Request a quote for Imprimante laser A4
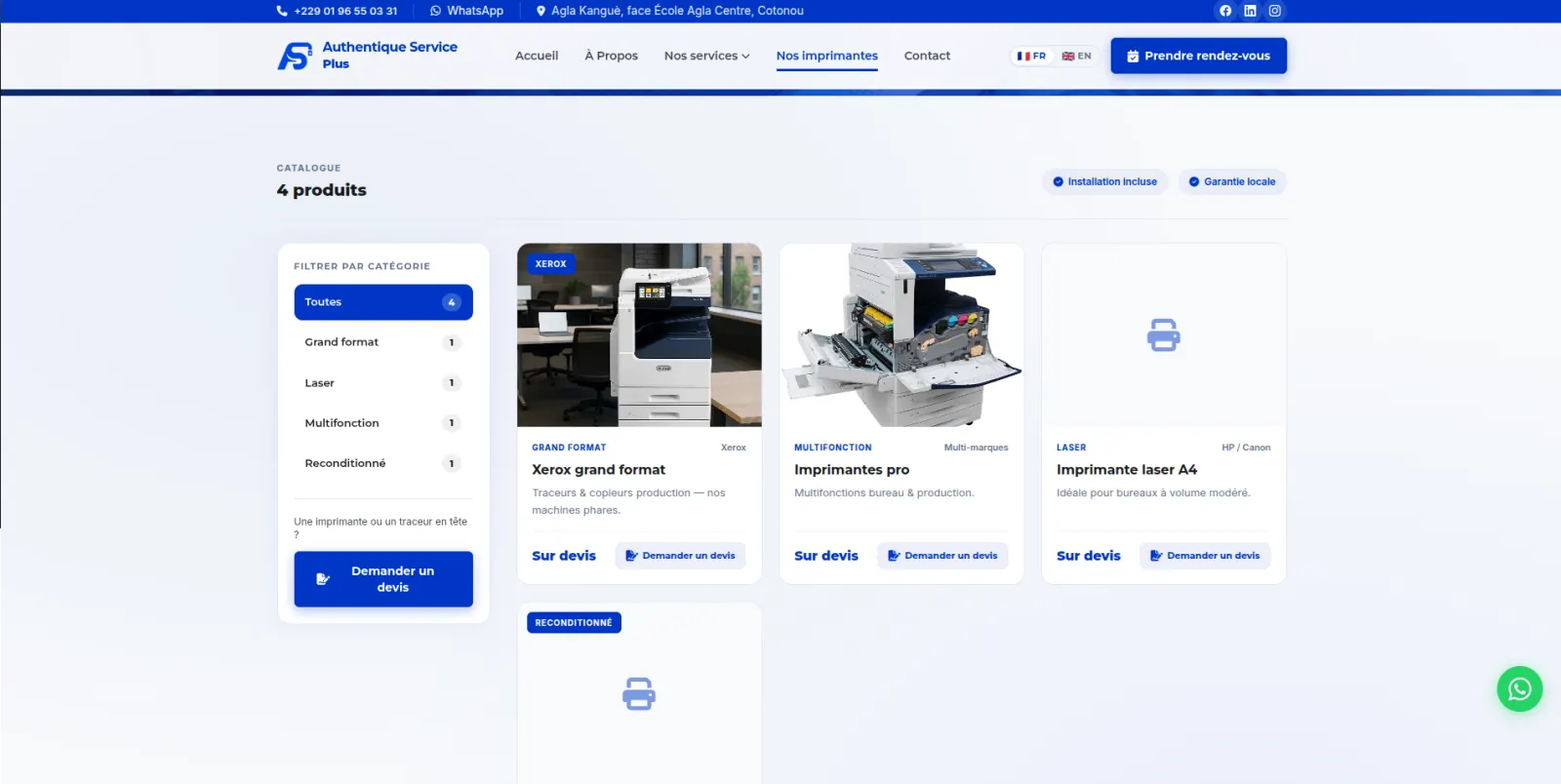This screenshot has width=1561, height=784. click(x=1205, y=556)
